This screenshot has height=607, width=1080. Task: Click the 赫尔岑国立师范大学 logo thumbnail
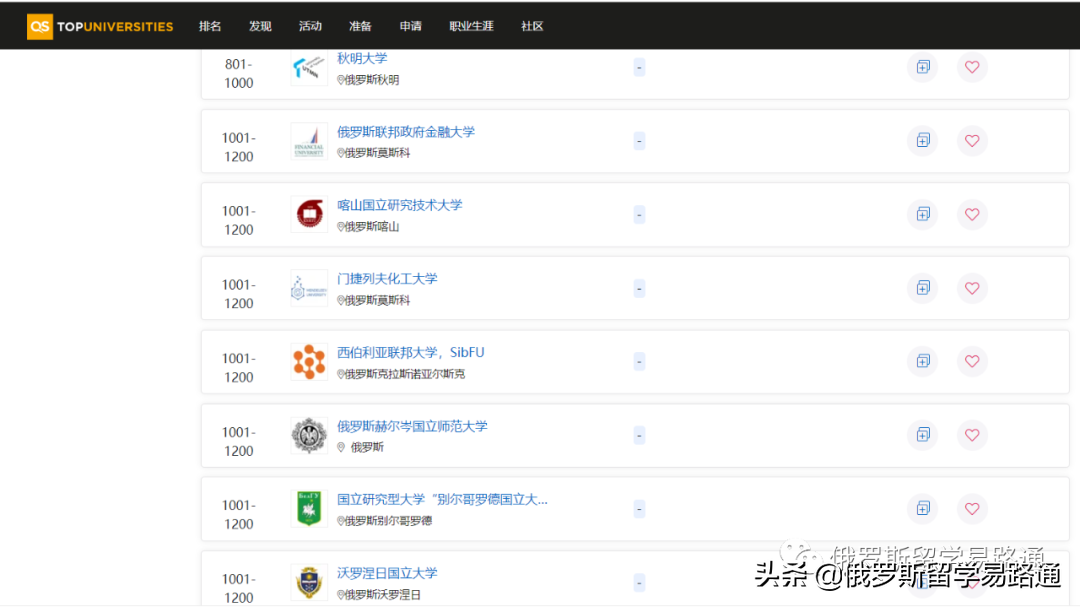[x=309, y=435]
